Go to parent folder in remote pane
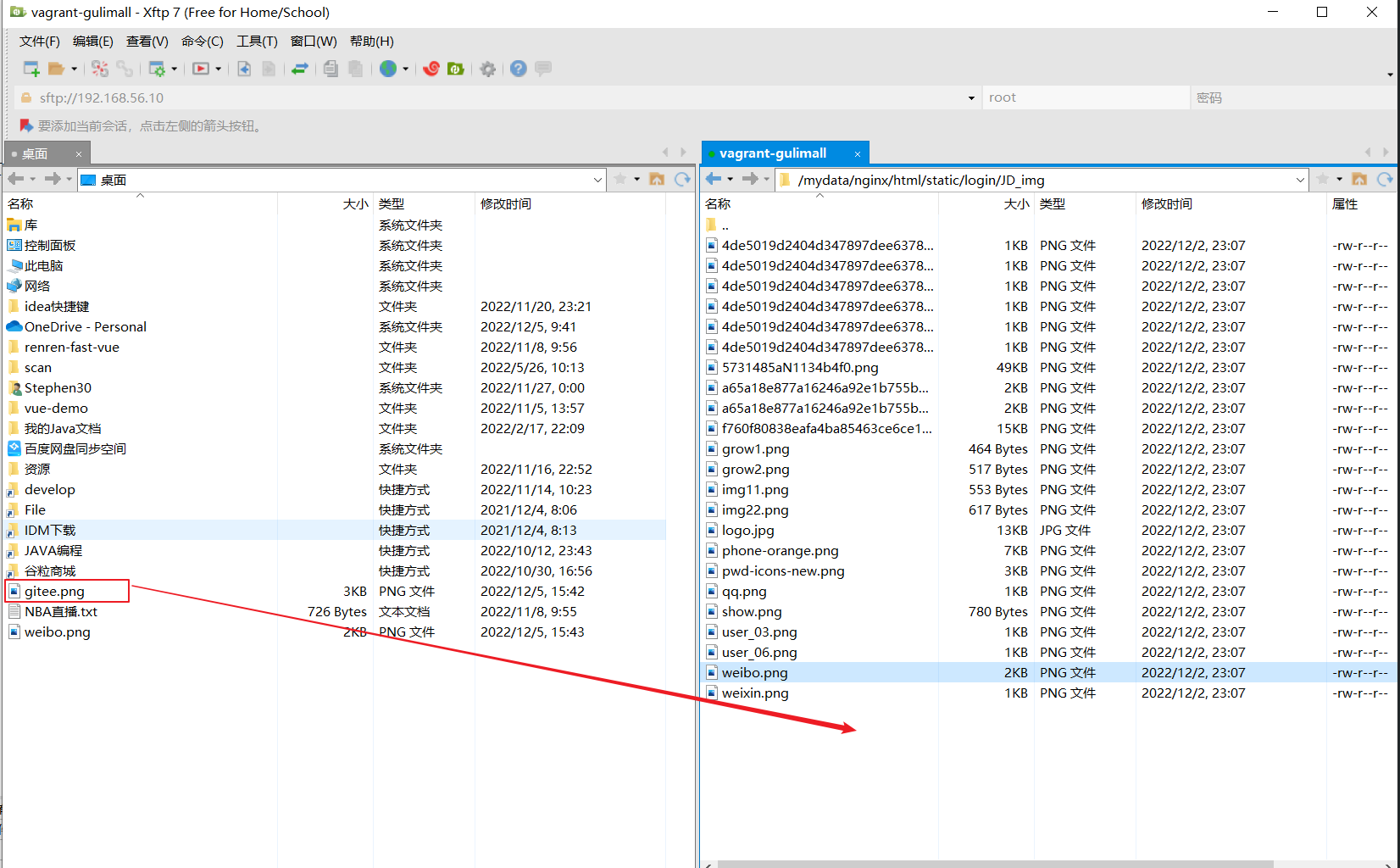The height and width of the screenshot is (868, 1400). click(1359, 179)
